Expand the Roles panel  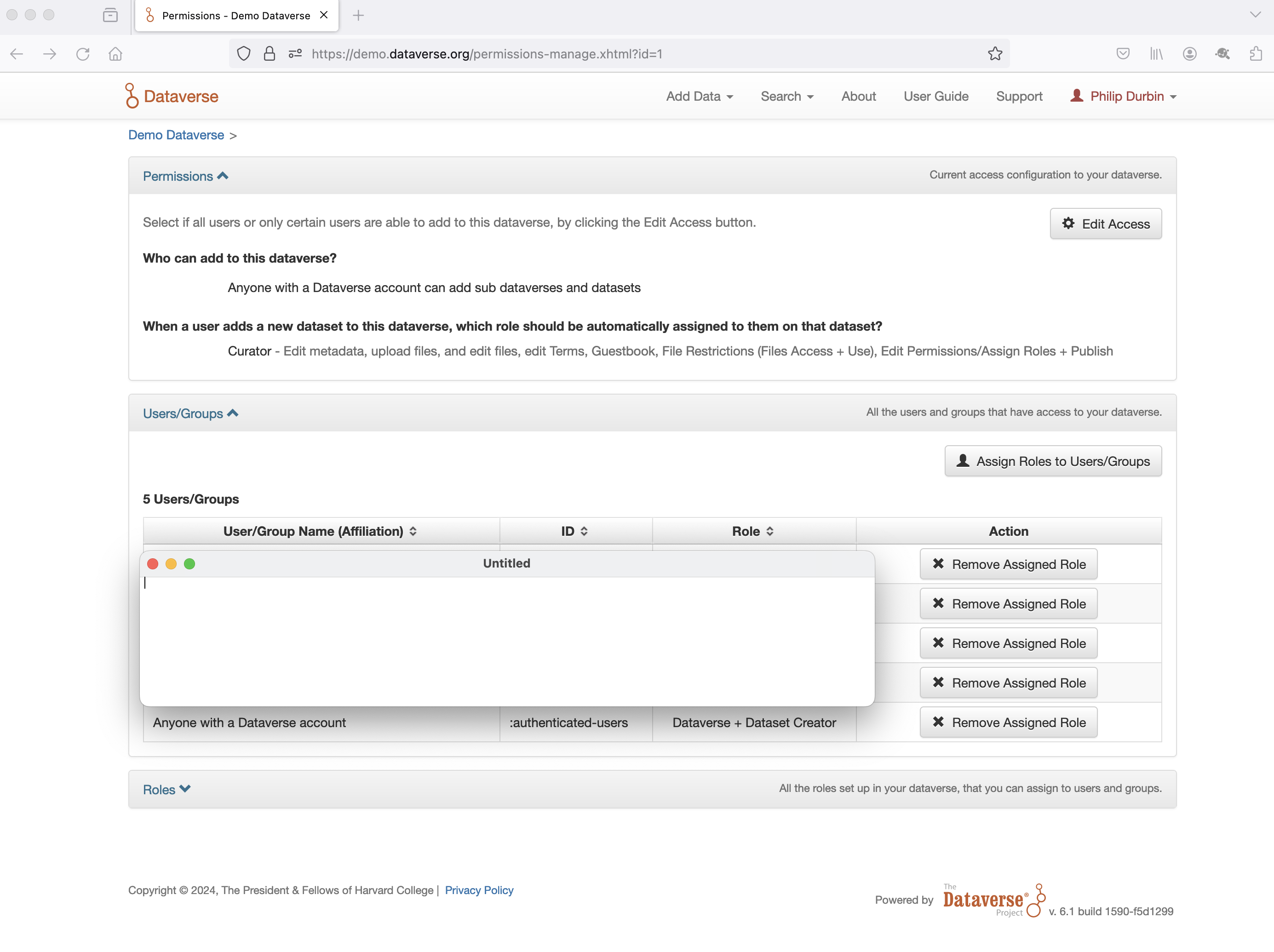click(x=166, y=789)
